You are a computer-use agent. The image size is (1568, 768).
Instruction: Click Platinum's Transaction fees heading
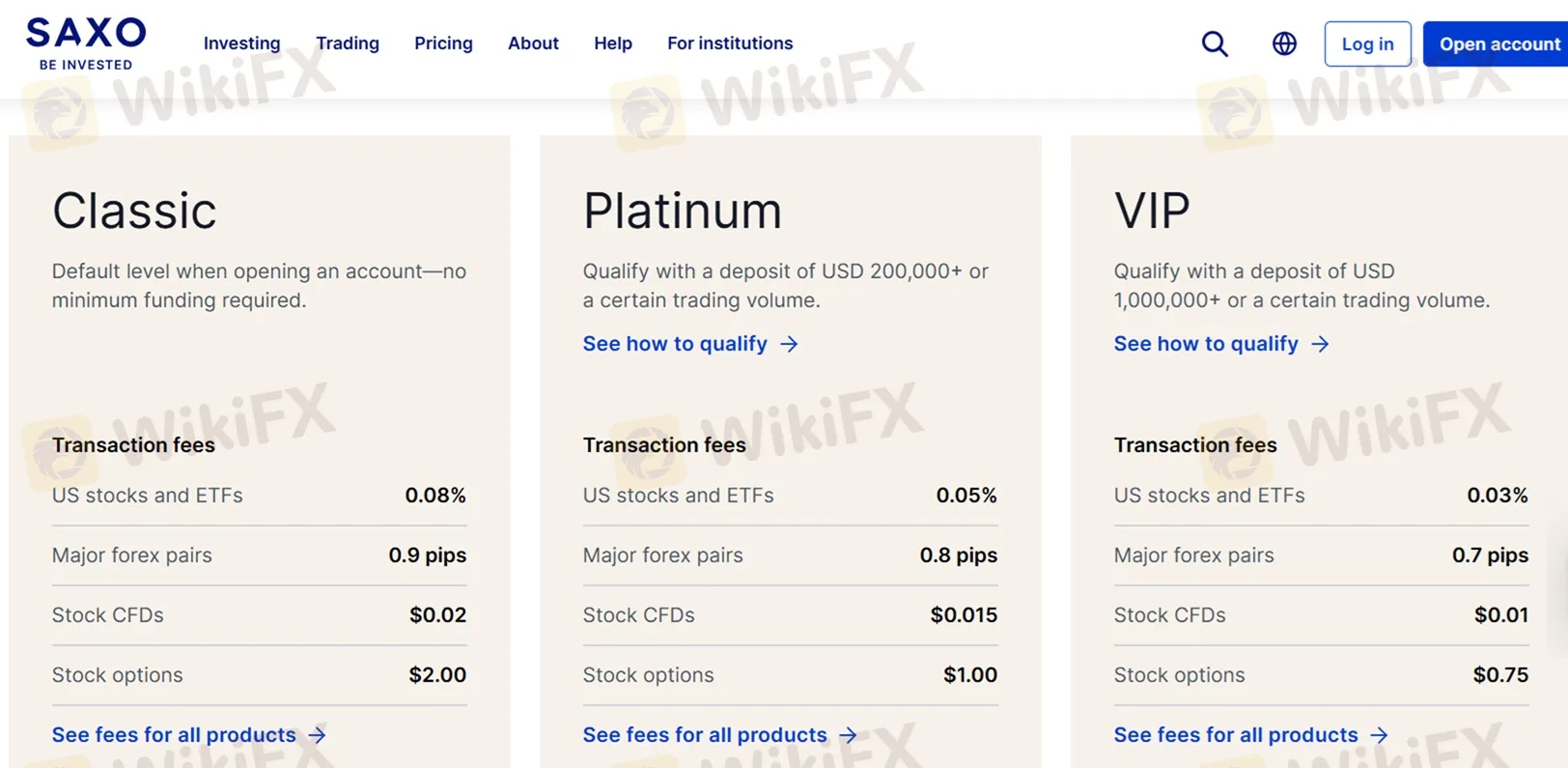tap(664, 445)
